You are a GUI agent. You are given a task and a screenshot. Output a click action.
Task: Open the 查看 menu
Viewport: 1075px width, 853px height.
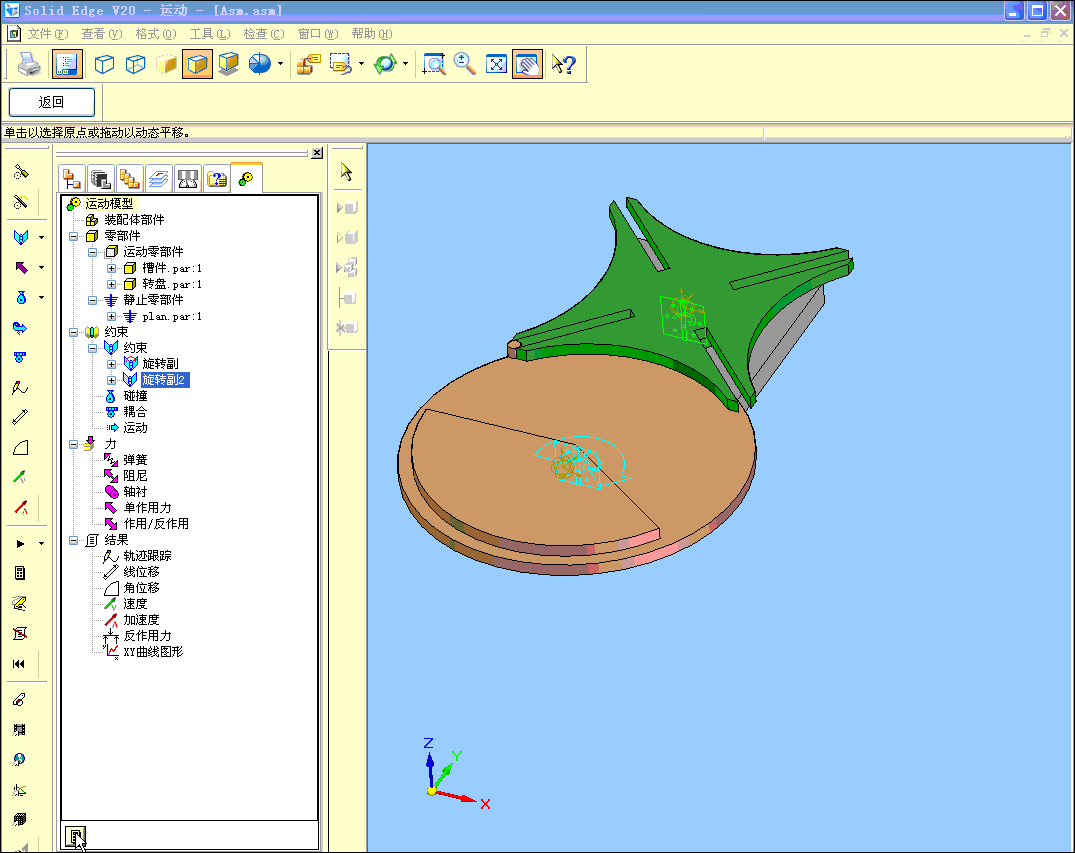101,34
